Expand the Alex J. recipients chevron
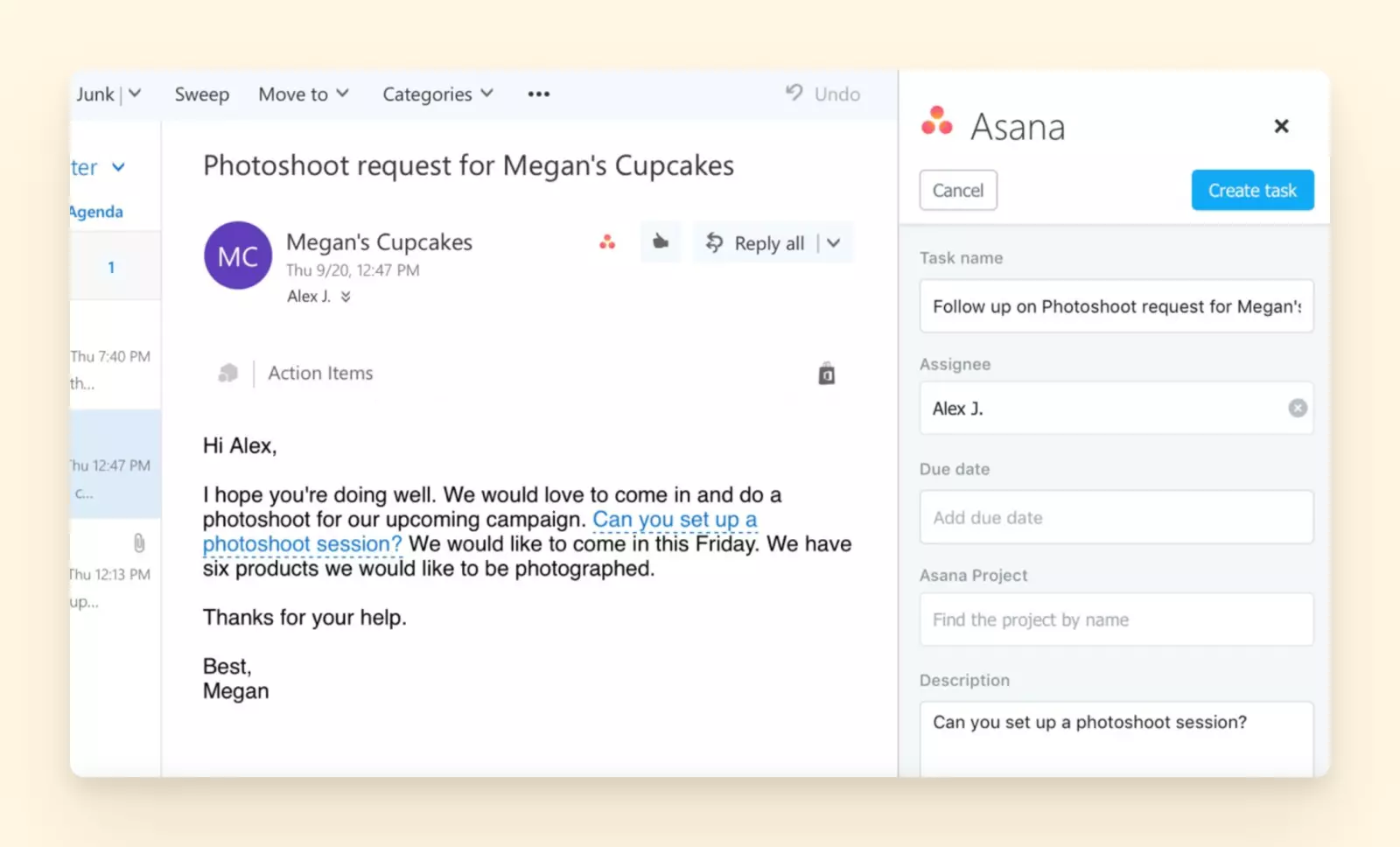The image size is (1400, 847). click(346, 297)
